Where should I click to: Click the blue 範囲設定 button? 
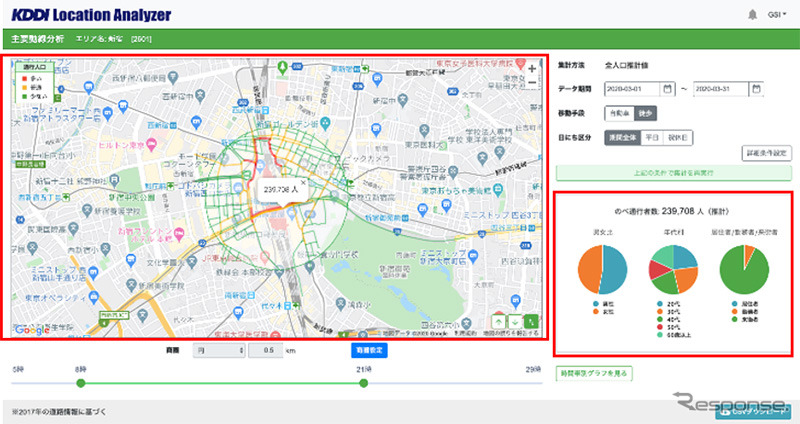pos(369,350)
